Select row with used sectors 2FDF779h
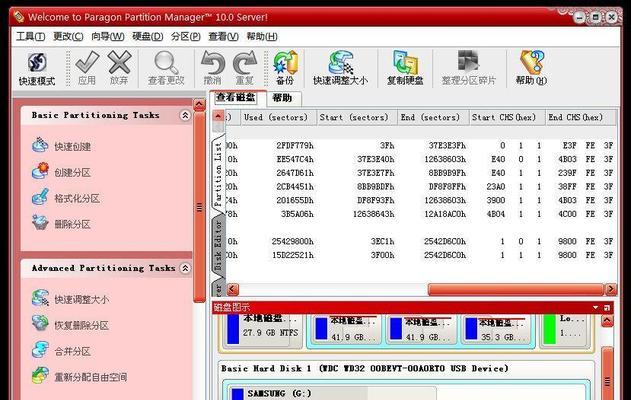 pyautogui.click(x=421, y=145)
